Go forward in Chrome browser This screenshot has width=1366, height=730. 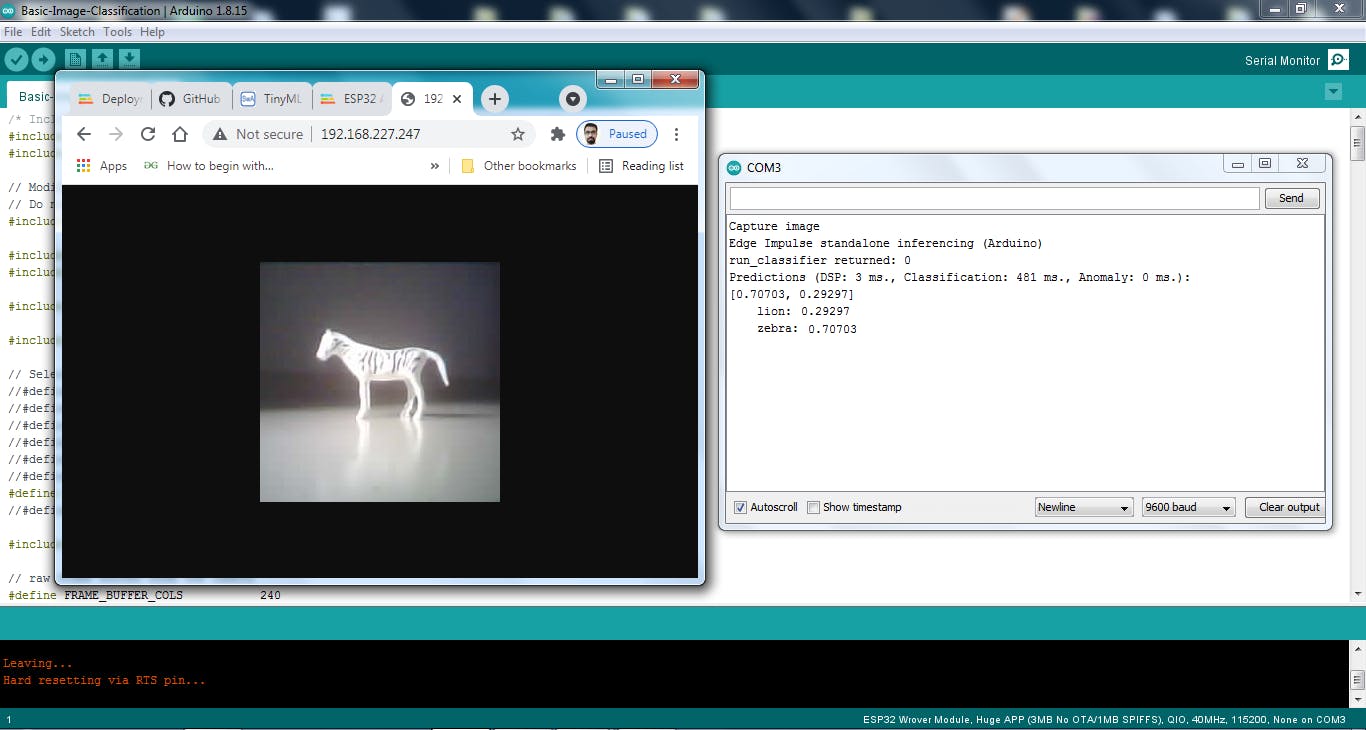point(116,134)
